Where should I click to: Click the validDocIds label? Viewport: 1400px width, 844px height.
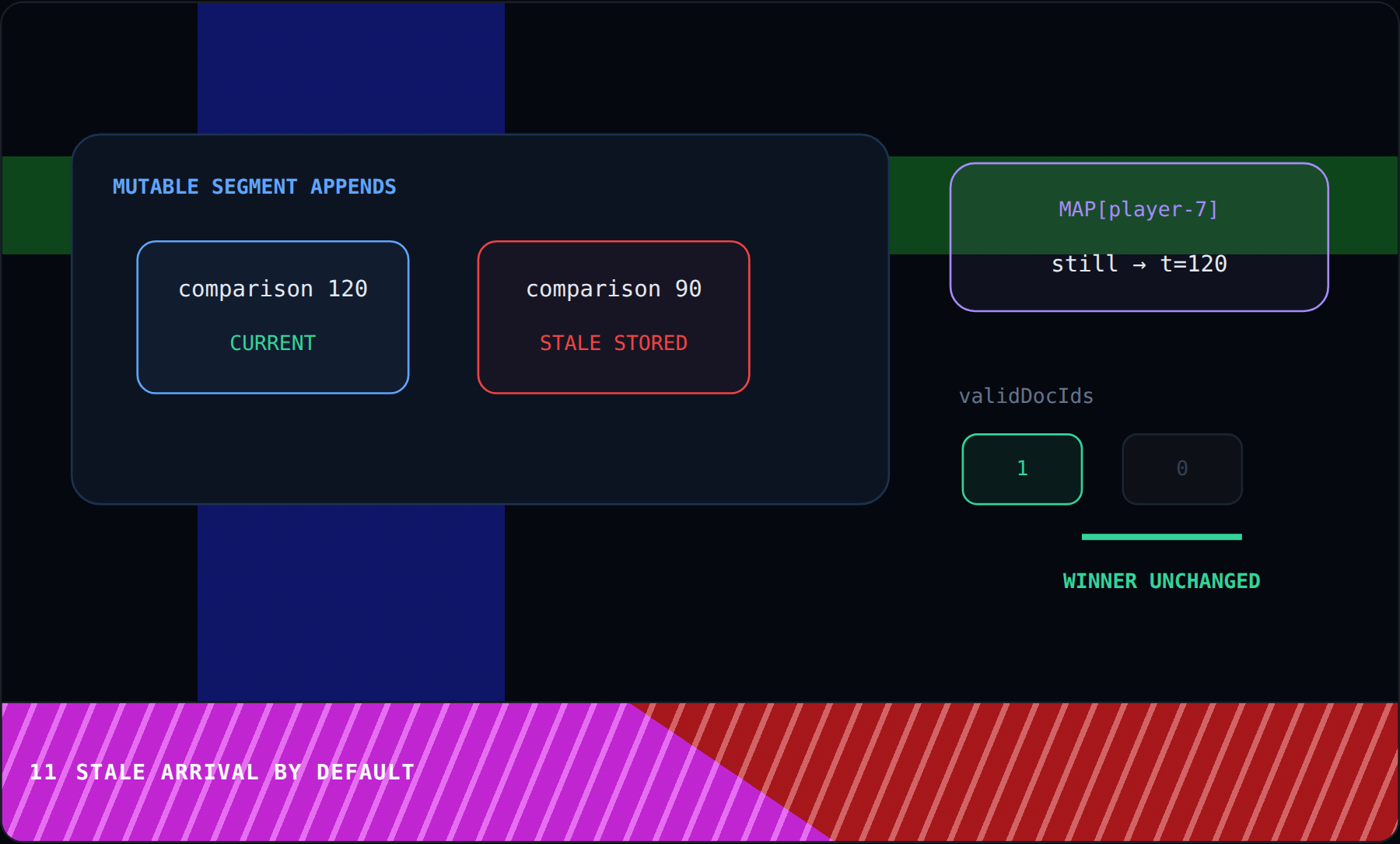click(x=1026, y=396)
